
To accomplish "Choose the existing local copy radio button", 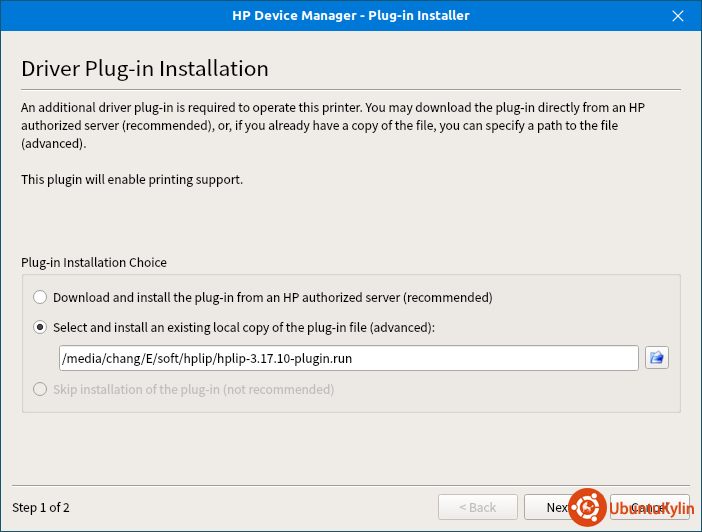I will [40, 327].
